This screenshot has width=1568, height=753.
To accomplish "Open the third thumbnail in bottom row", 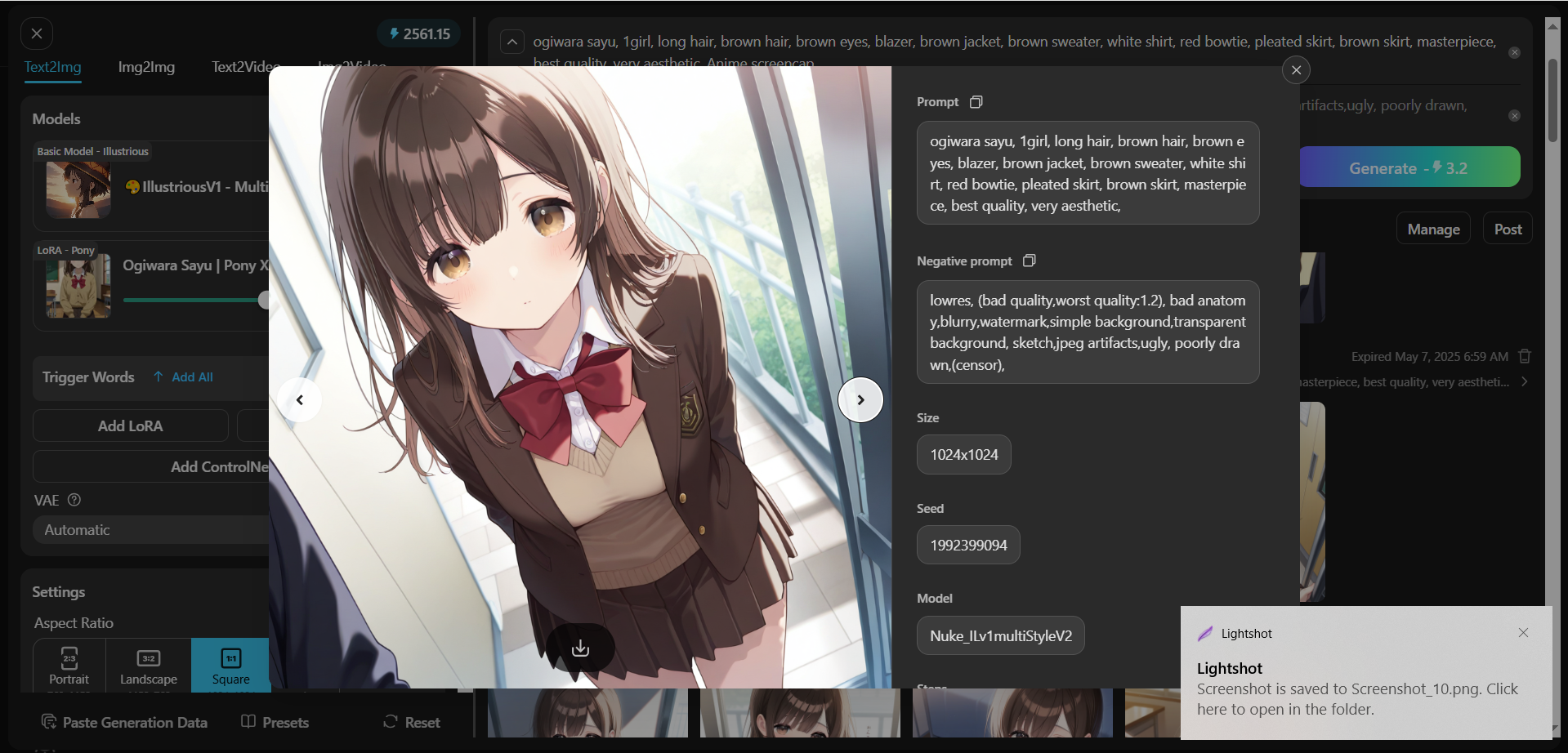I will (x=1012, y=713).
